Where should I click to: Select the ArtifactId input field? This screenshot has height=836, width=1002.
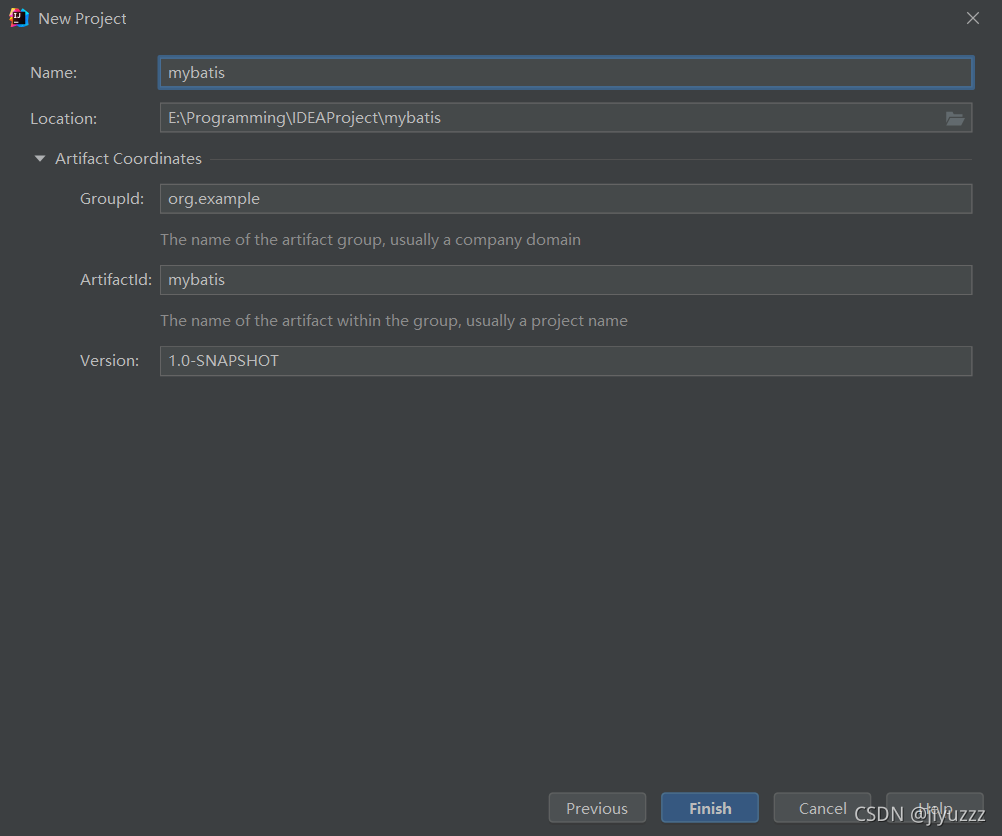coord(566,280)
